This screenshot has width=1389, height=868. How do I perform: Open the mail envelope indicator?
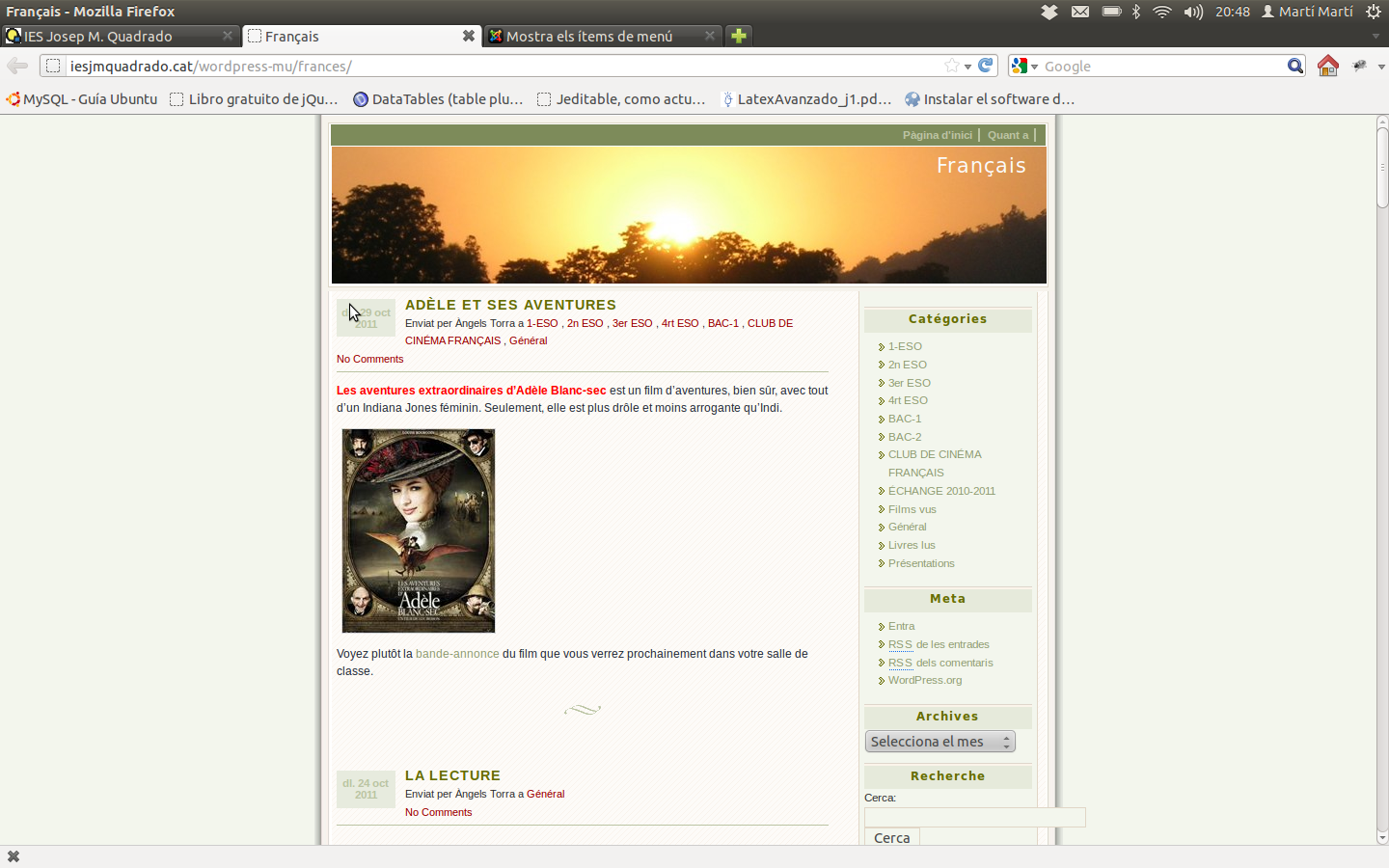[1080, 12]
